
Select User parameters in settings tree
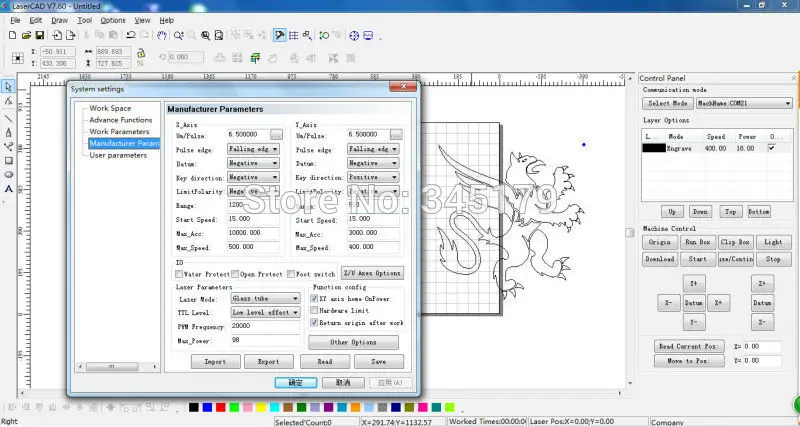(x=118, y=155)
